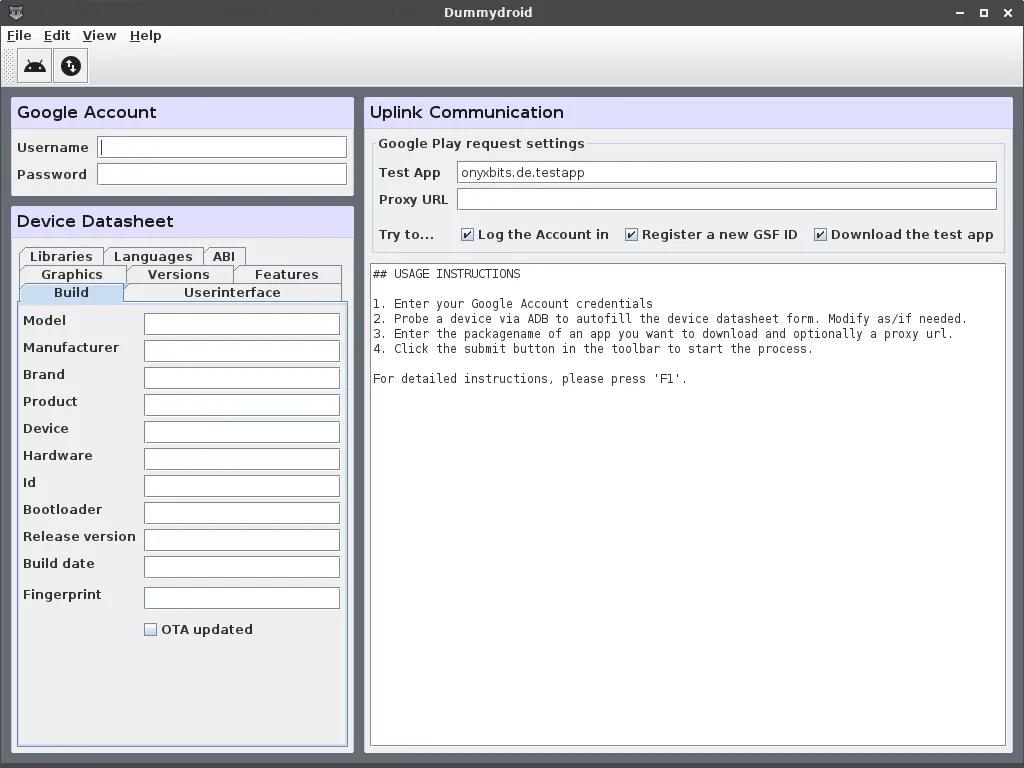Uncheck 'Download the test app'
The height and width of the screenshot is (768, 1024).
[x=820, y=234]
